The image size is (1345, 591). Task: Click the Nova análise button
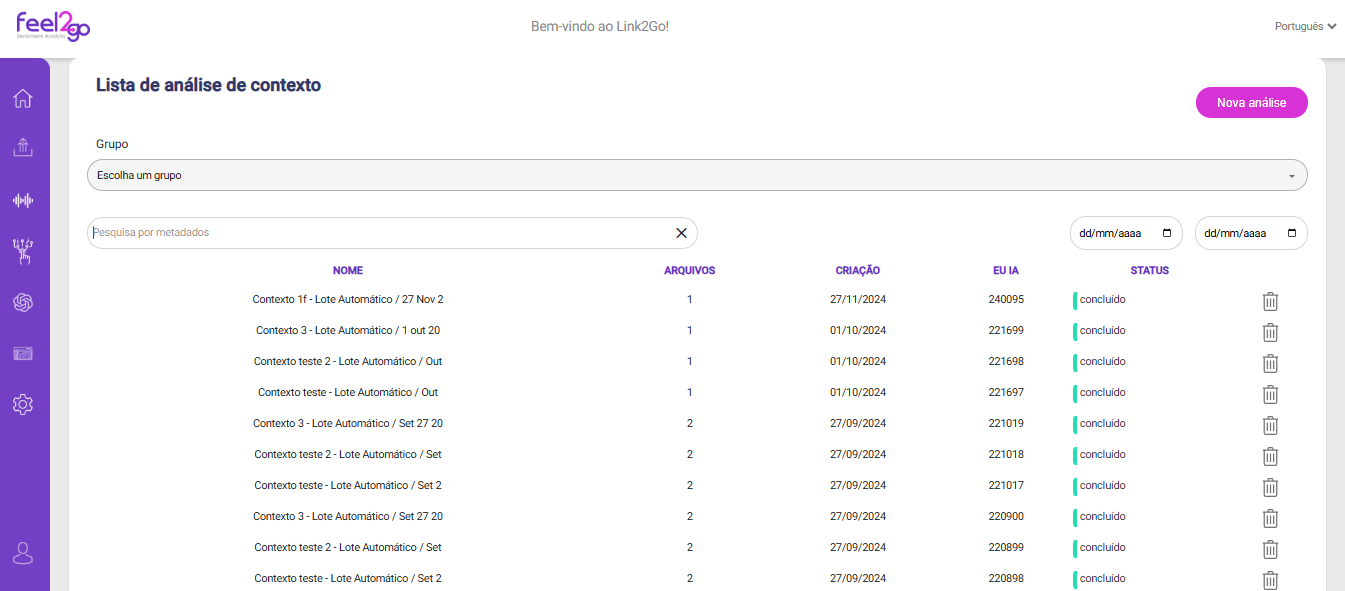(x=1251, y=102)
